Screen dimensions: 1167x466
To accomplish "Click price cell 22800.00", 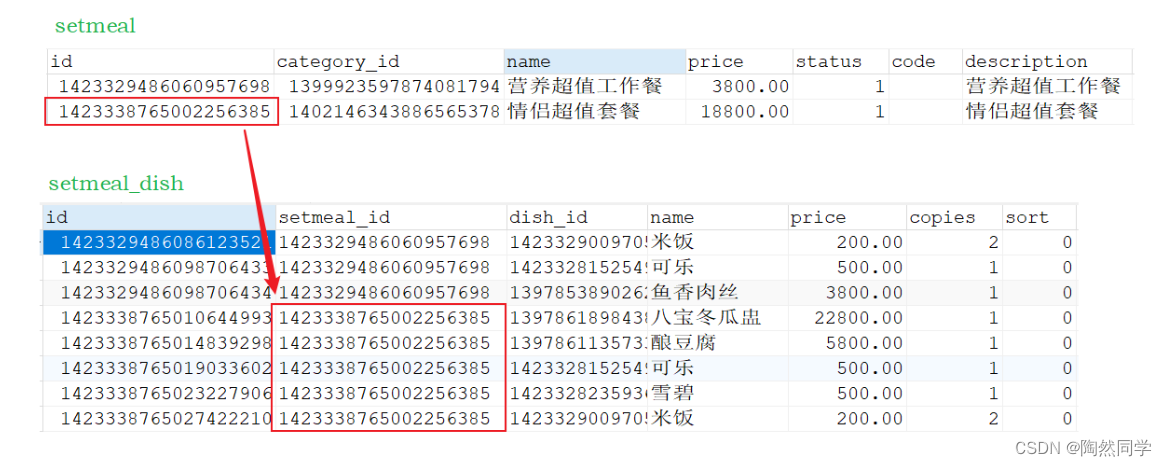I will coord(848,318).
